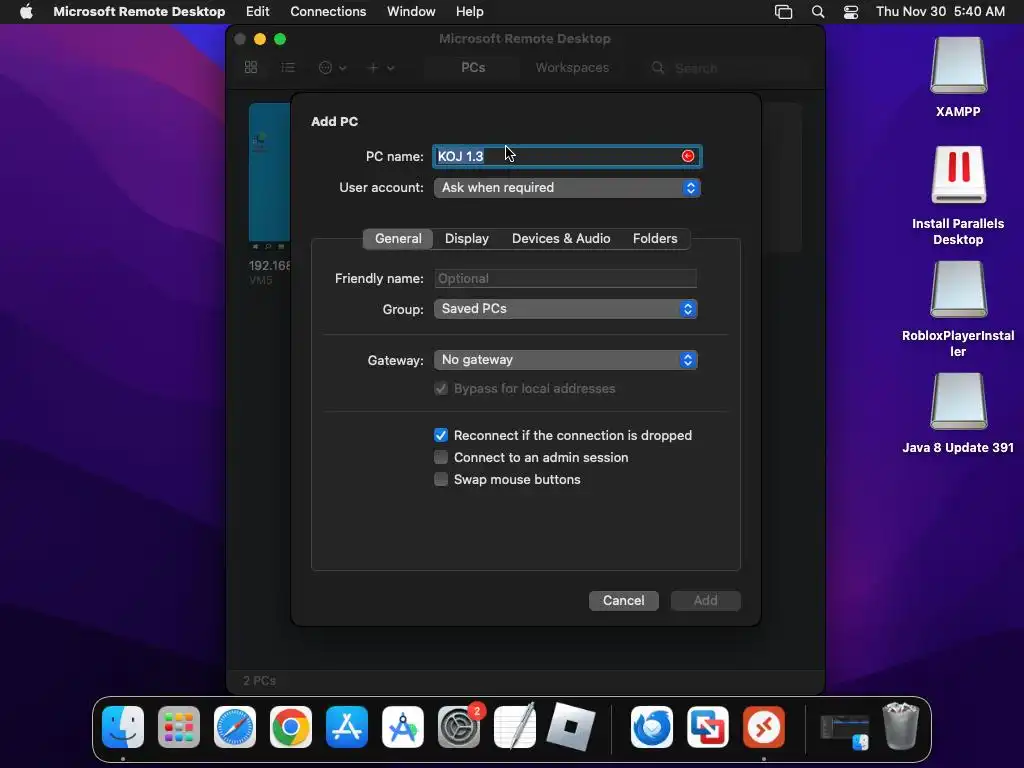The image size is (1024, 768).
Task: Click the search magnifier in Remote Desktop window
Action: 658,68
